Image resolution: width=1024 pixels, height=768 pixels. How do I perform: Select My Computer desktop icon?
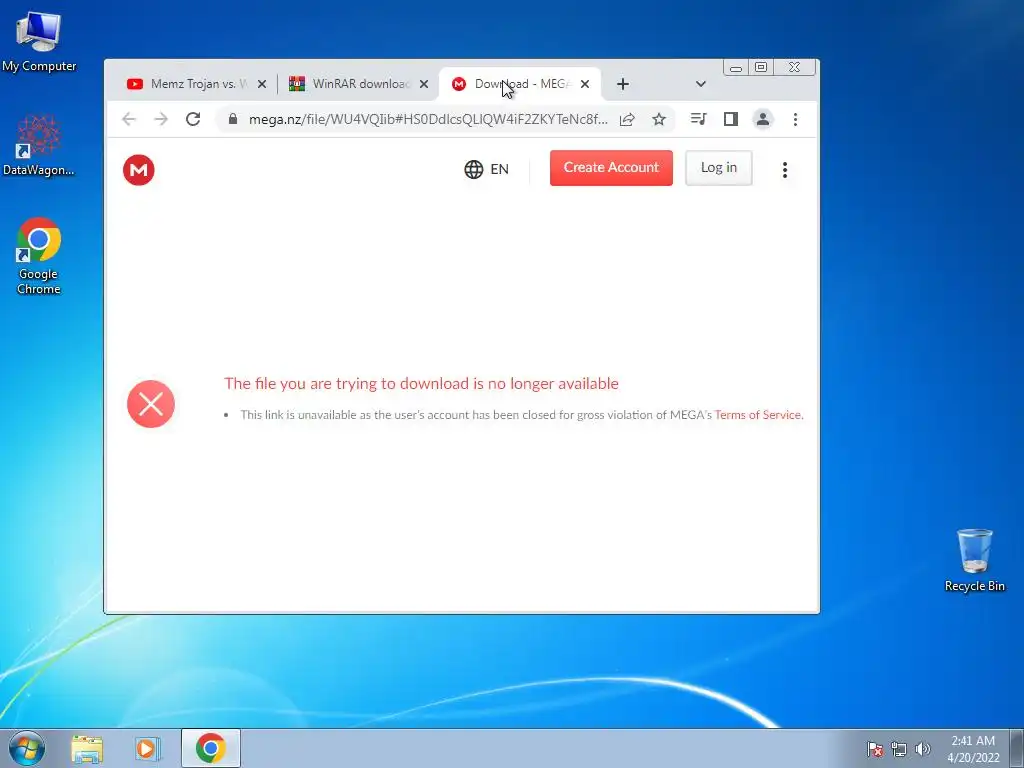39,42
